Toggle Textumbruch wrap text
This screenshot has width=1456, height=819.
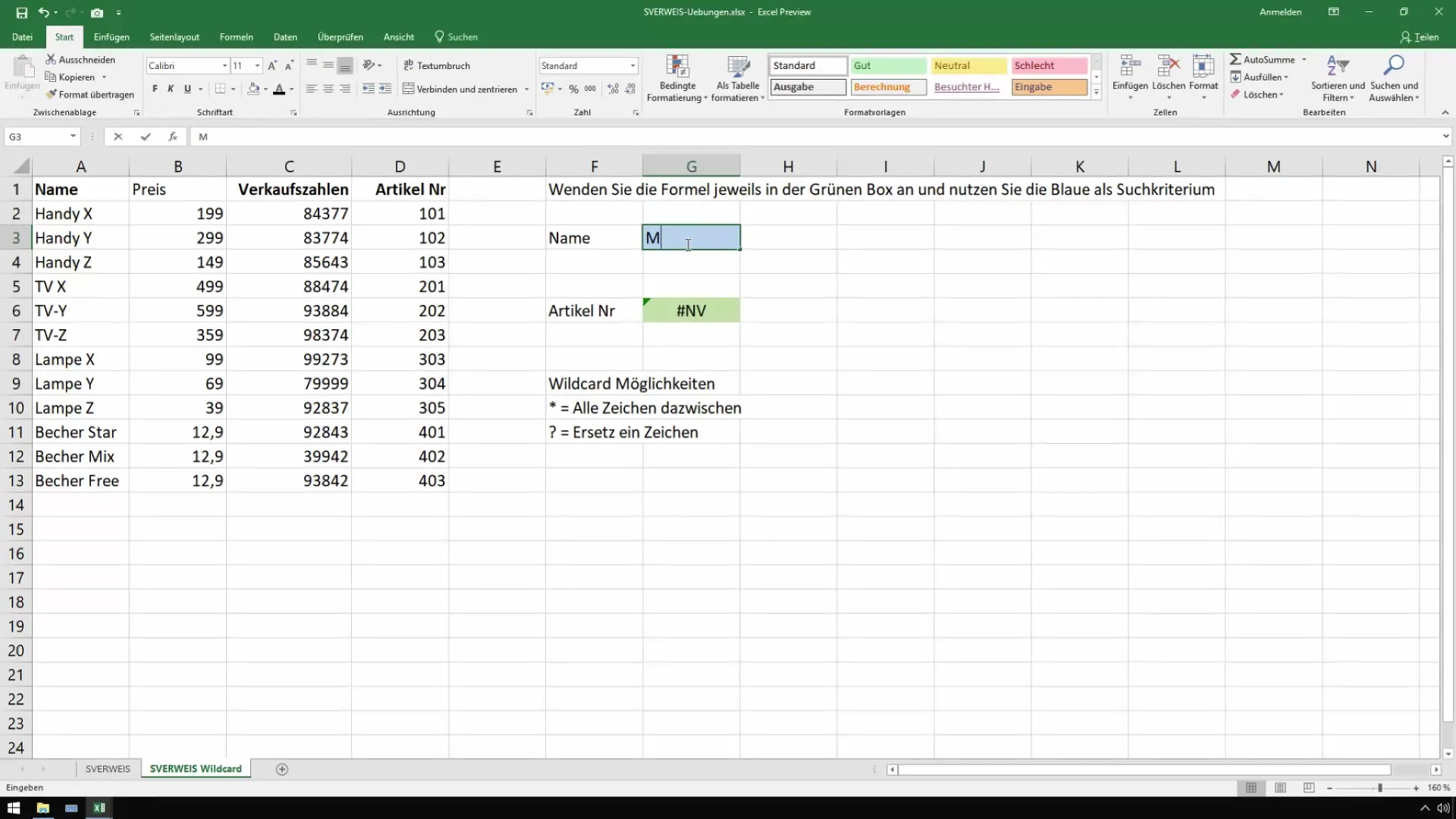pos(437,65)
